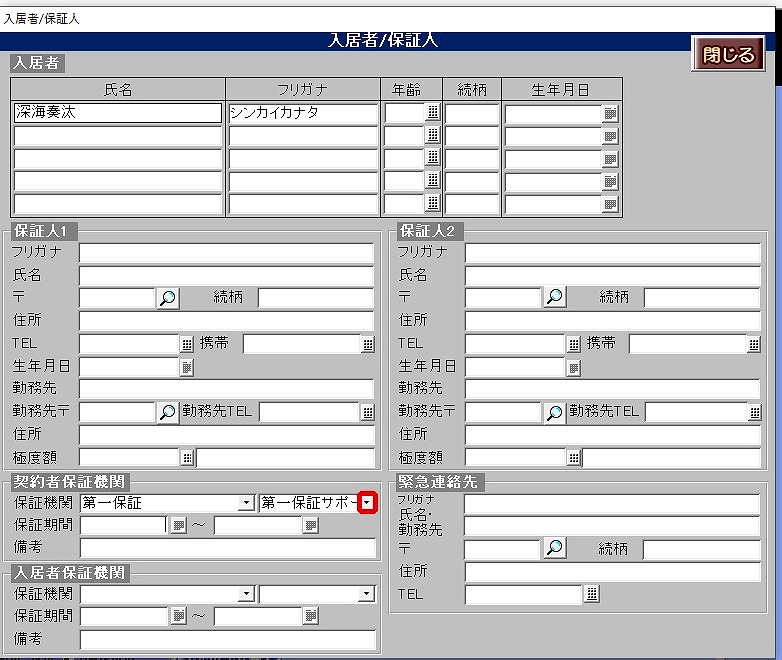This screenshot has width=782, height=660.
Task: Open calculator icon for 保証人2 極度額
Action: point(573,458)
